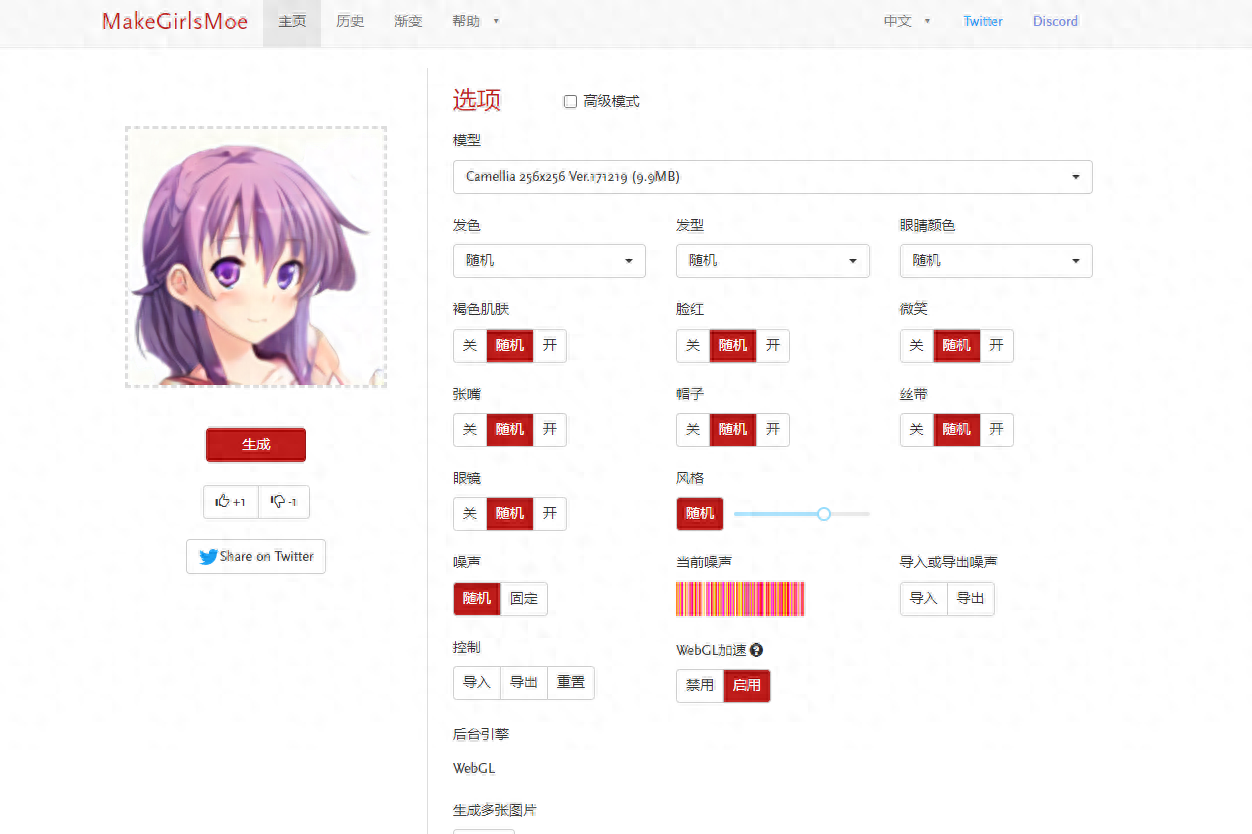Set 褐色肌肤 to 关

pos(470,346)
